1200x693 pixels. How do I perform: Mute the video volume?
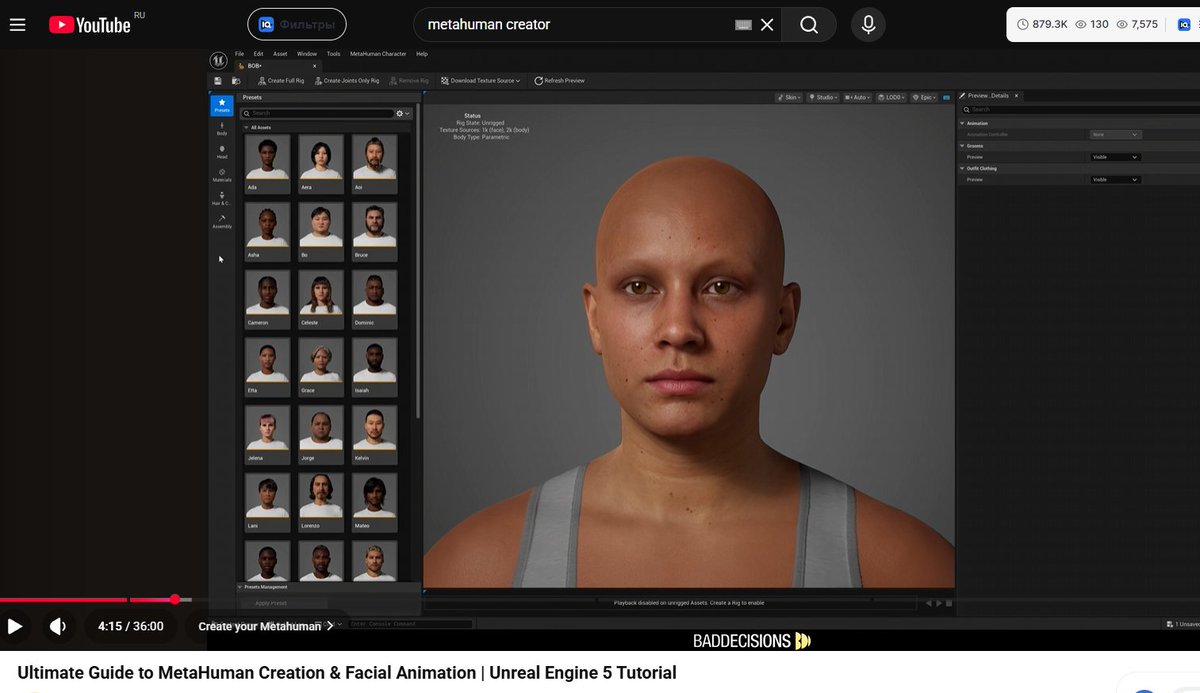tap(58, 626)
